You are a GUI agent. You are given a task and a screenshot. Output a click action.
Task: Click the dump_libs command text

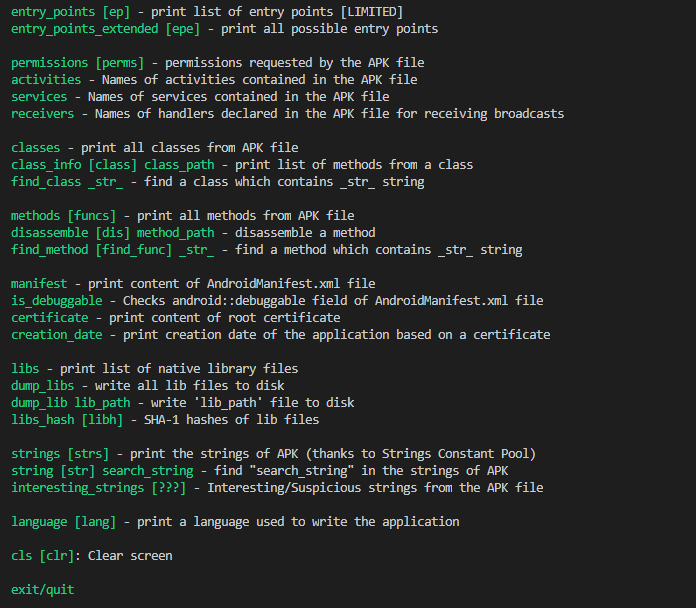coord(43,386)
